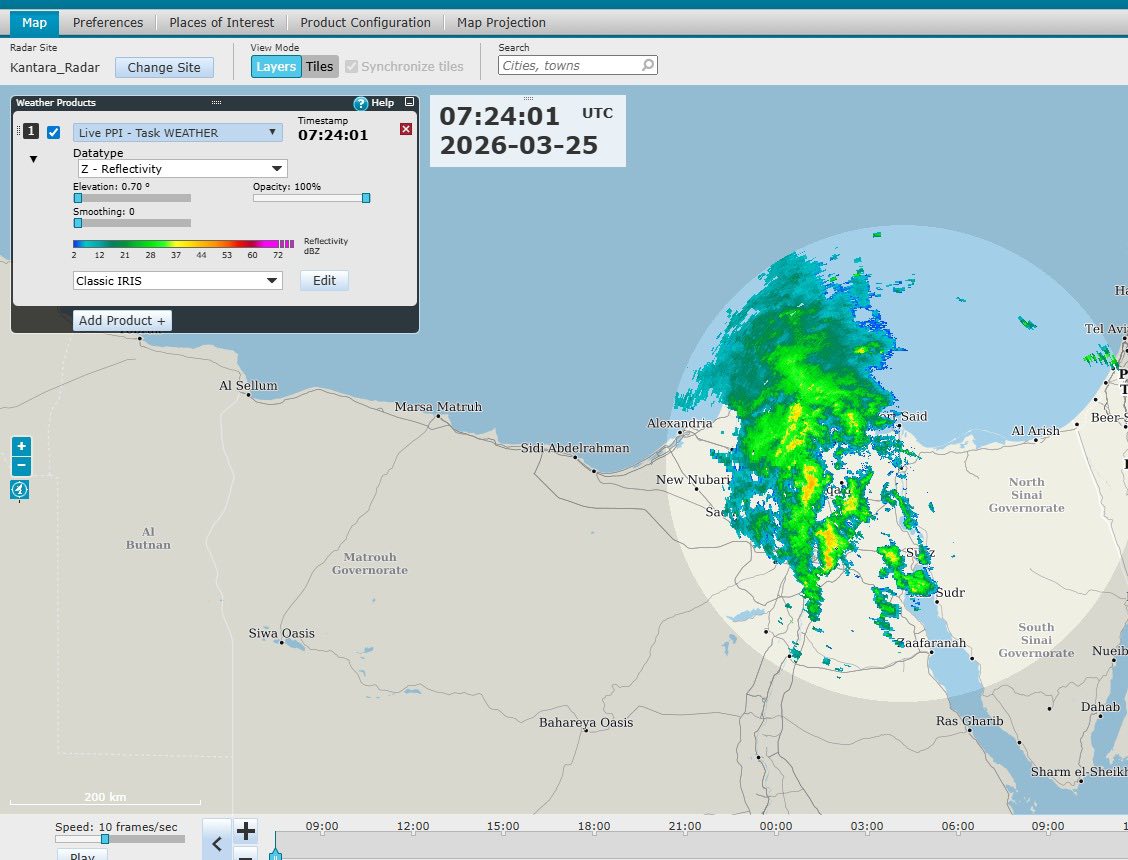Click Add Product + button
Image resolution: width=1128 pixels, height=860 pixels.
pyautogui.click(x=122, y=320)
